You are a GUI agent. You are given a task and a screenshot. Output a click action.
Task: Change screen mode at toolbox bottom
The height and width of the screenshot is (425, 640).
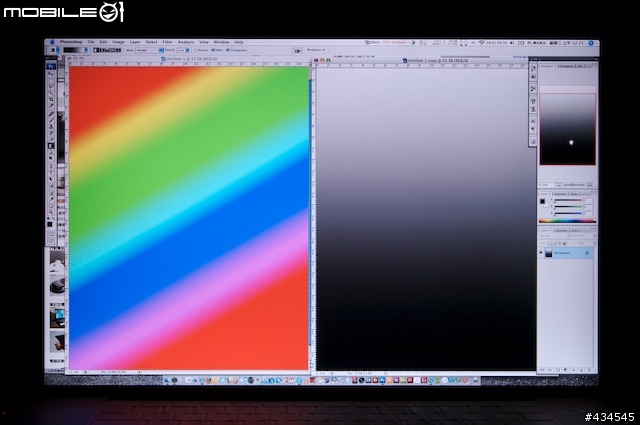point(51,242)
